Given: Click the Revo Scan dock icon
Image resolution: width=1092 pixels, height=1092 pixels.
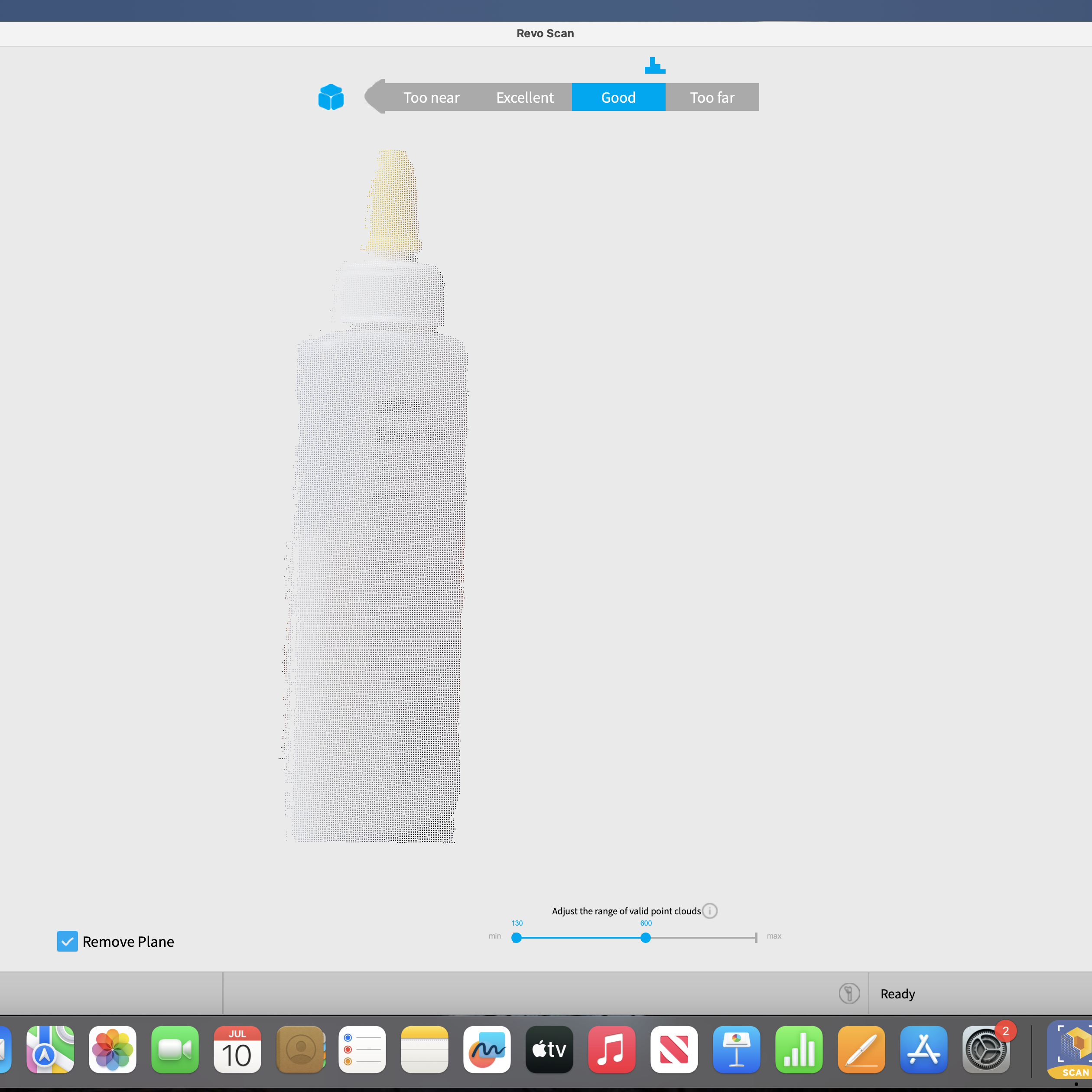Looking at the screenshot, I should (1070, 1049).
